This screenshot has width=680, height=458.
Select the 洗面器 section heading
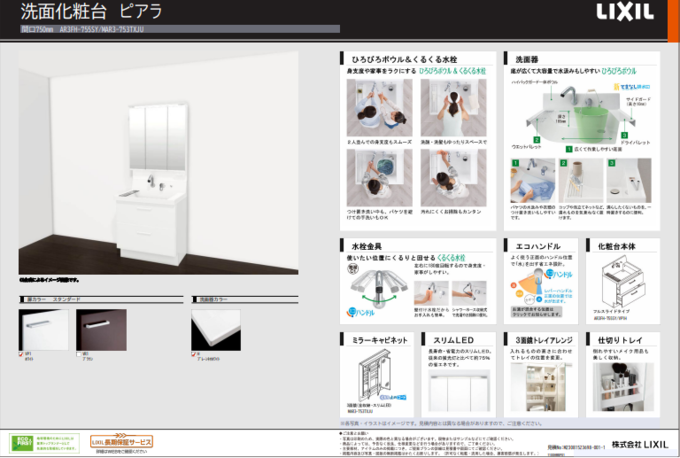point(527,59)
